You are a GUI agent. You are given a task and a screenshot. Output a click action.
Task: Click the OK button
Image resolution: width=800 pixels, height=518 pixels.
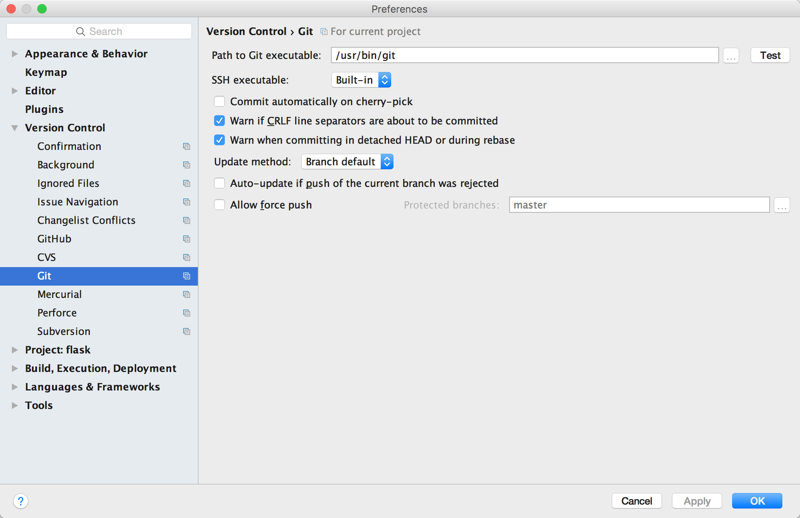757,501
